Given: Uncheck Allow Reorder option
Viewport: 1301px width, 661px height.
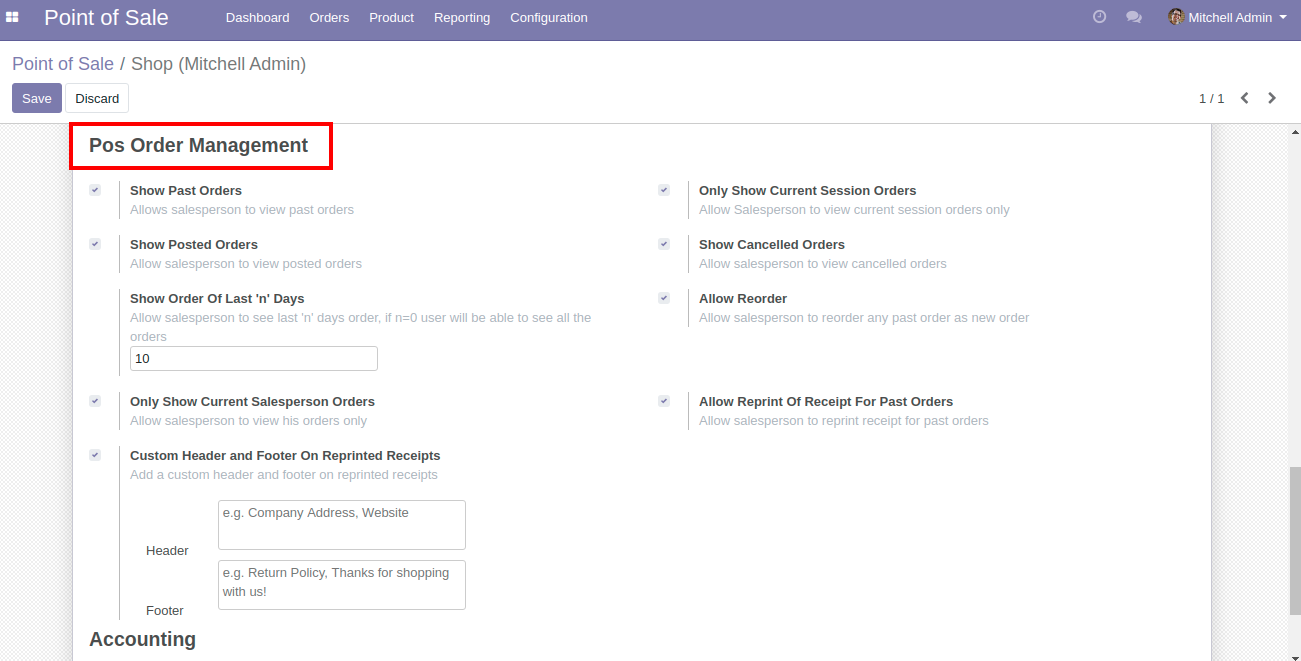Looking at the screenshot, I should pyautogui.click(x=664, y=298).
